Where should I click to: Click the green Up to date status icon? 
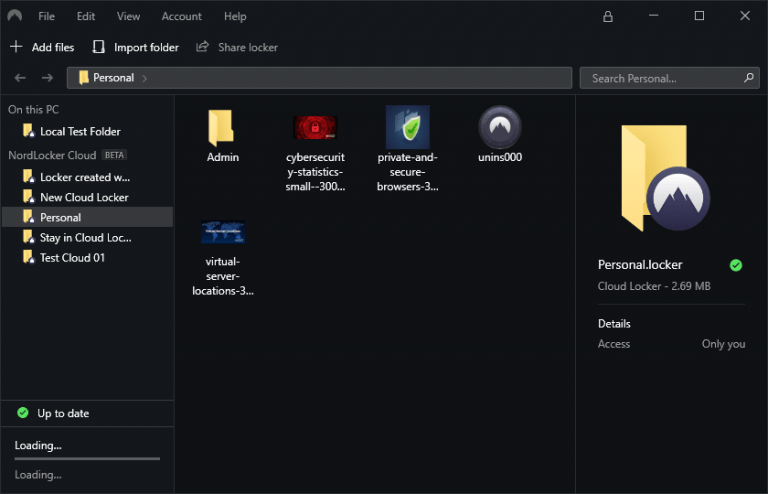[x=23, y=413]
